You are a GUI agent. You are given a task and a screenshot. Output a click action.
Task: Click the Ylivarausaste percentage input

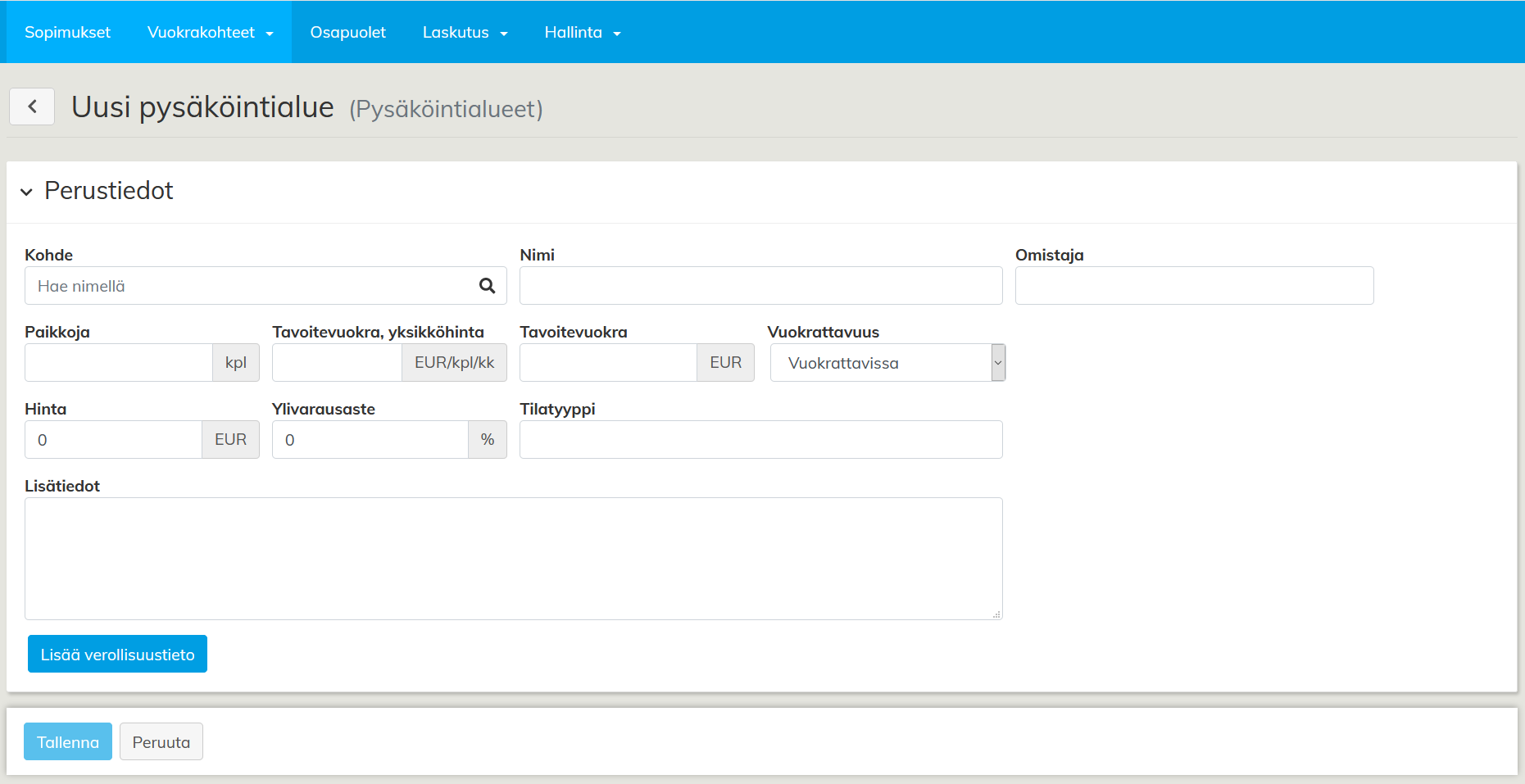pos(370,440)
